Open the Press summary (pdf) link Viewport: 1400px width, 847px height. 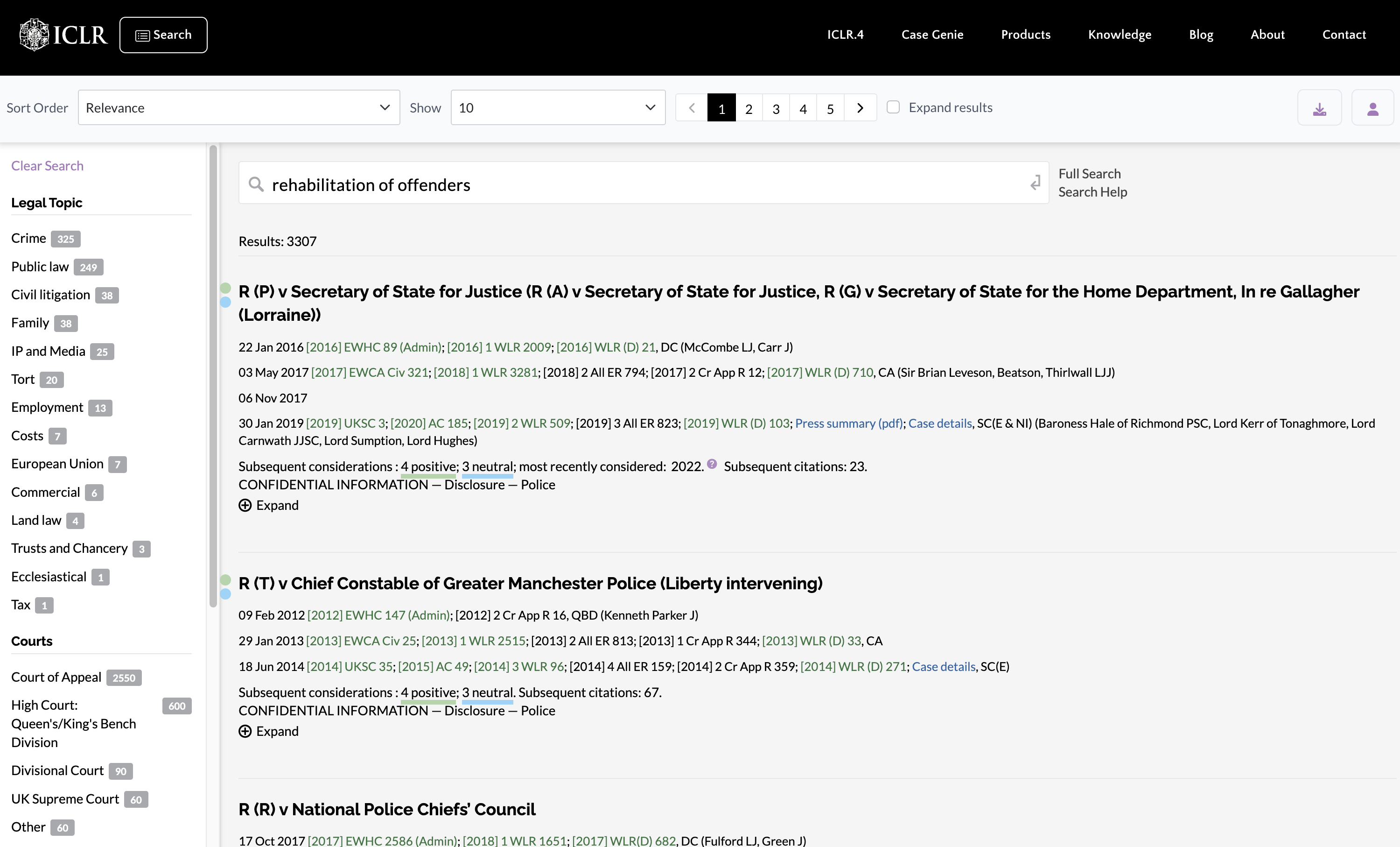tap(848, 423)
